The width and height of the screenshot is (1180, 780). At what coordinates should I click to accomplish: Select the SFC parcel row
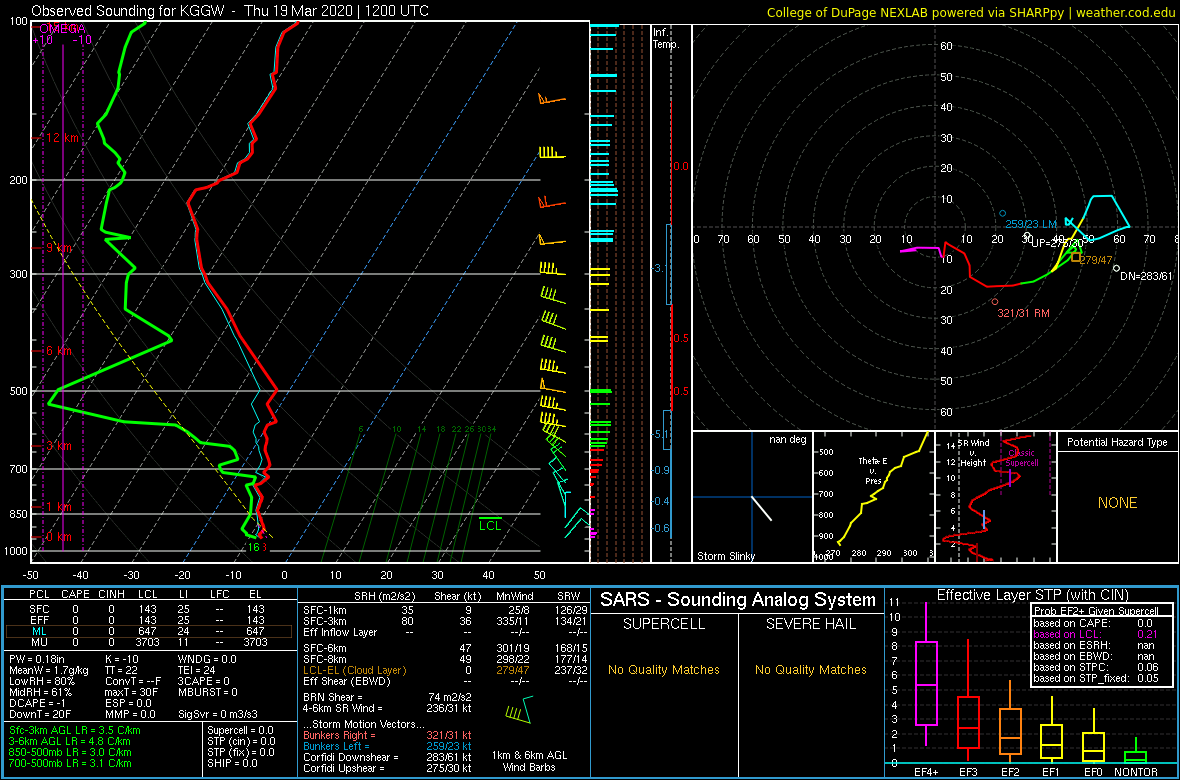149,608
